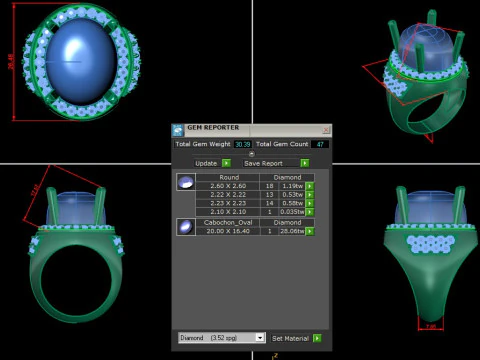This screenshot has height=360, width=480.
Task: Click the 0.035tw weight cell
Action: (292, 212)
